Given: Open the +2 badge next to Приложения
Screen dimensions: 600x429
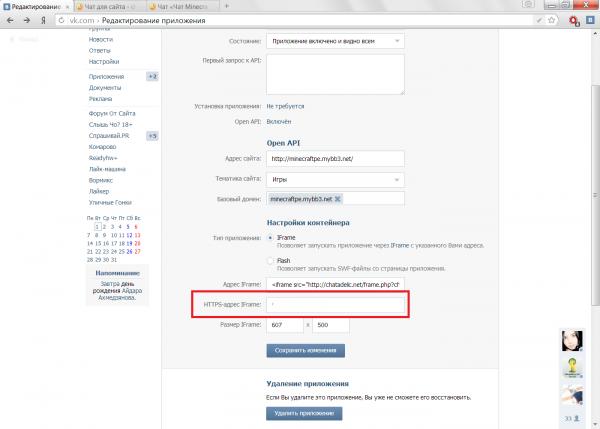Looking at the screenshot, I should (x=152, y=76).
